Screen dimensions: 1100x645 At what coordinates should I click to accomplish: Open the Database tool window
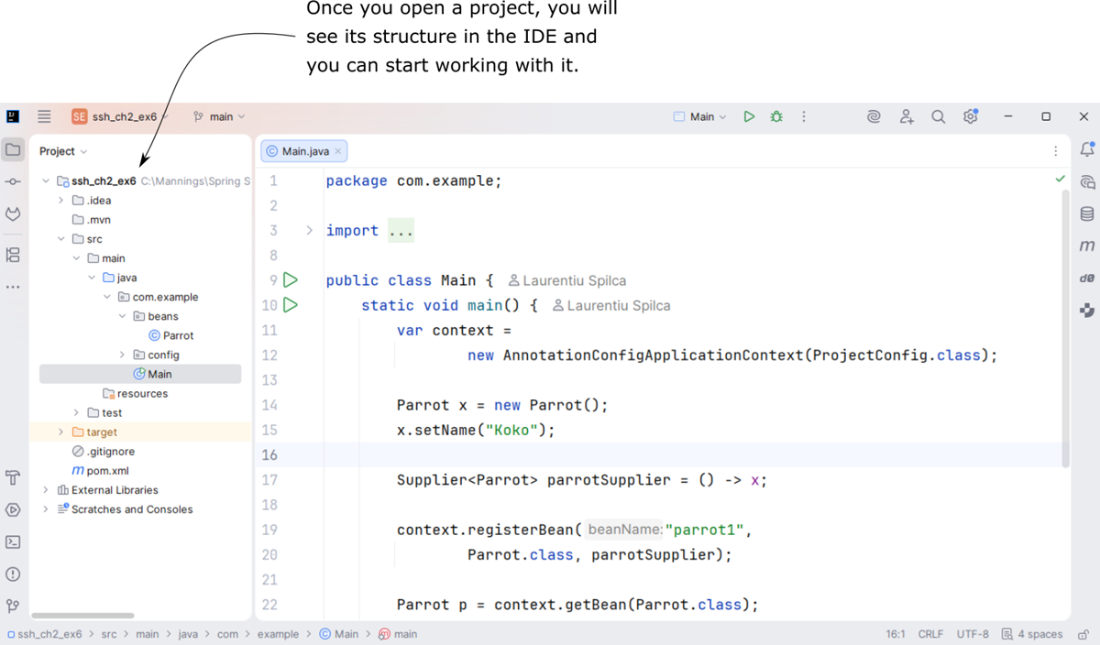pyautogui.click(x=1087, y=214)
